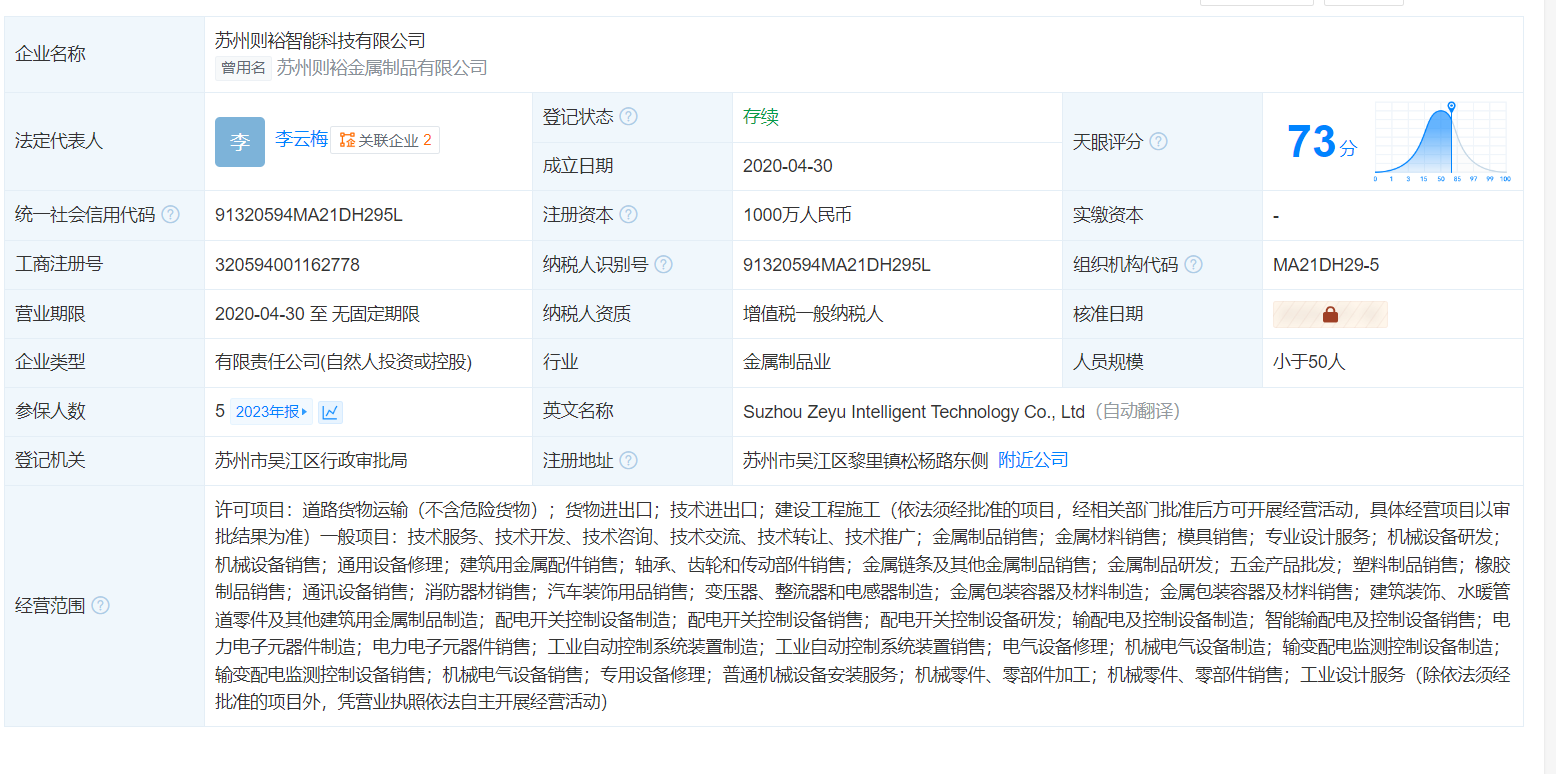The width and height of the screenshot is (1556, 774).
Task: Click the 行业 value 金属制品业
Action: coord(787,362)
